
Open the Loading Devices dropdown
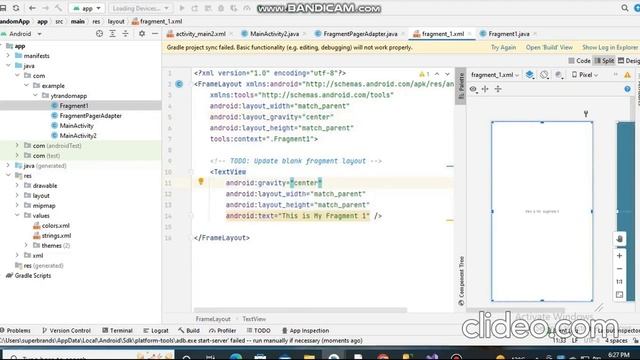click(x=140, y=8)
